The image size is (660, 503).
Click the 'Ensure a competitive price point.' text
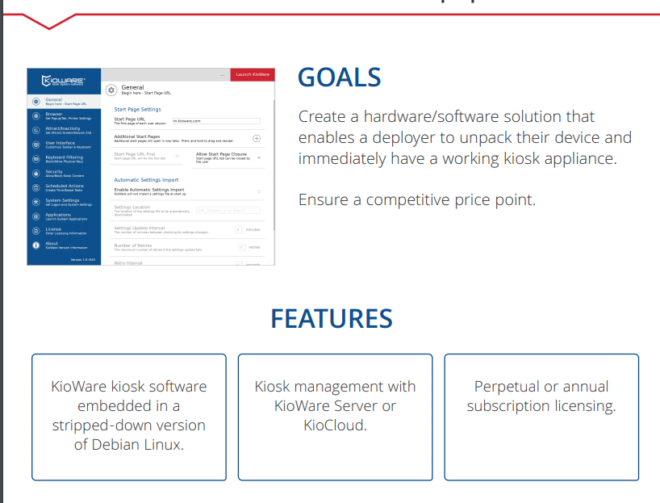pos(417,200)
